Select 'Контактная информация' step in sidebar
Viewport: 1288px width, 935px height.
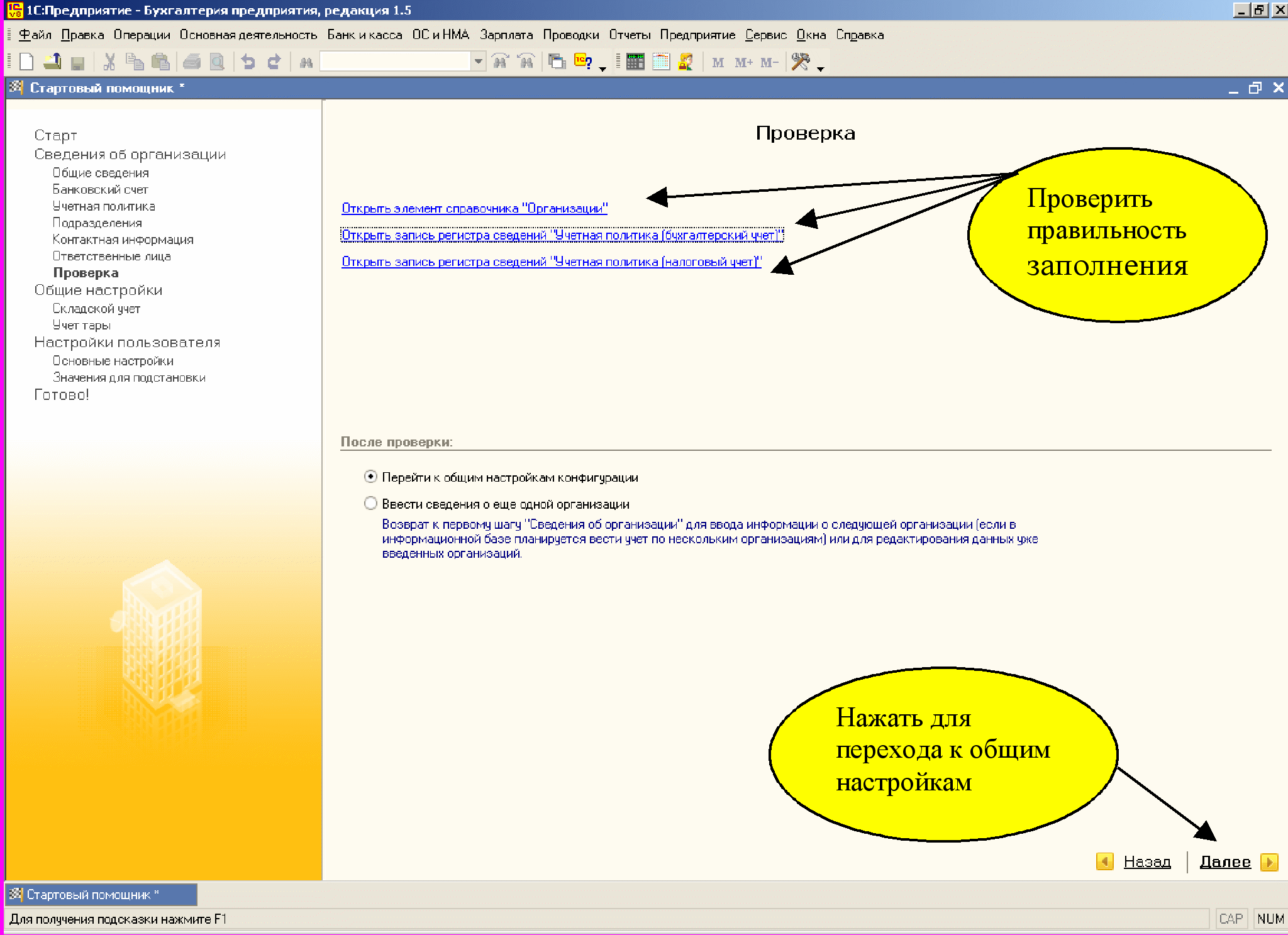[x=123, y=240]
